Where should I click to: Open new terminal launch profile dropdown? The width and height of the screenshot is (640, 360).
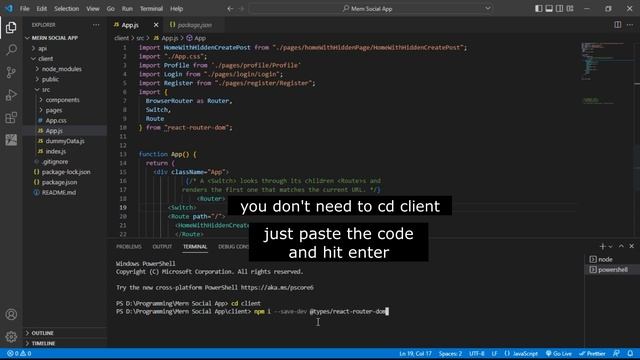tap(611, 247)
